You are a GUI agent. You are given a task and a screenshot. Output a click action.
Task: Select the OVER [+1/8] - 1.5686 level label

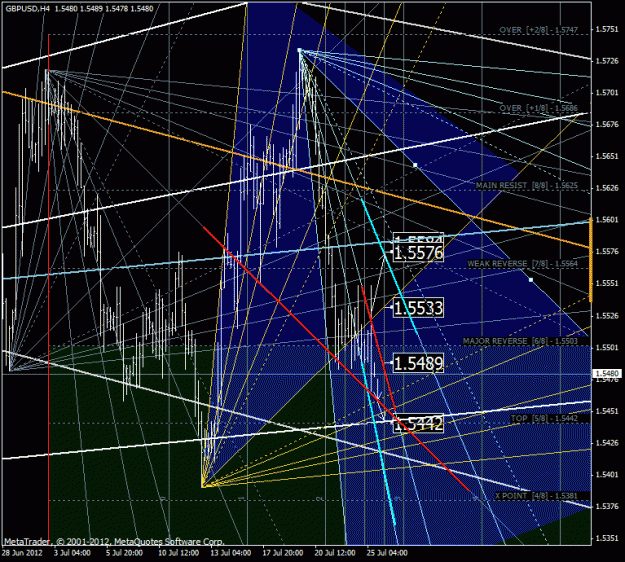[538, 108]
